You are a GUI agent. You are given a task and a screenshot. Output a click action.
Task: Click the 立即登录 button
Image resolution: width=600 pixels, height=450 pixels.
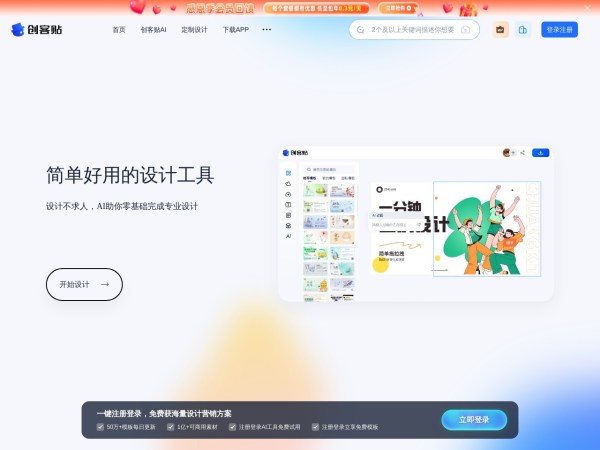tap(474, 420)
